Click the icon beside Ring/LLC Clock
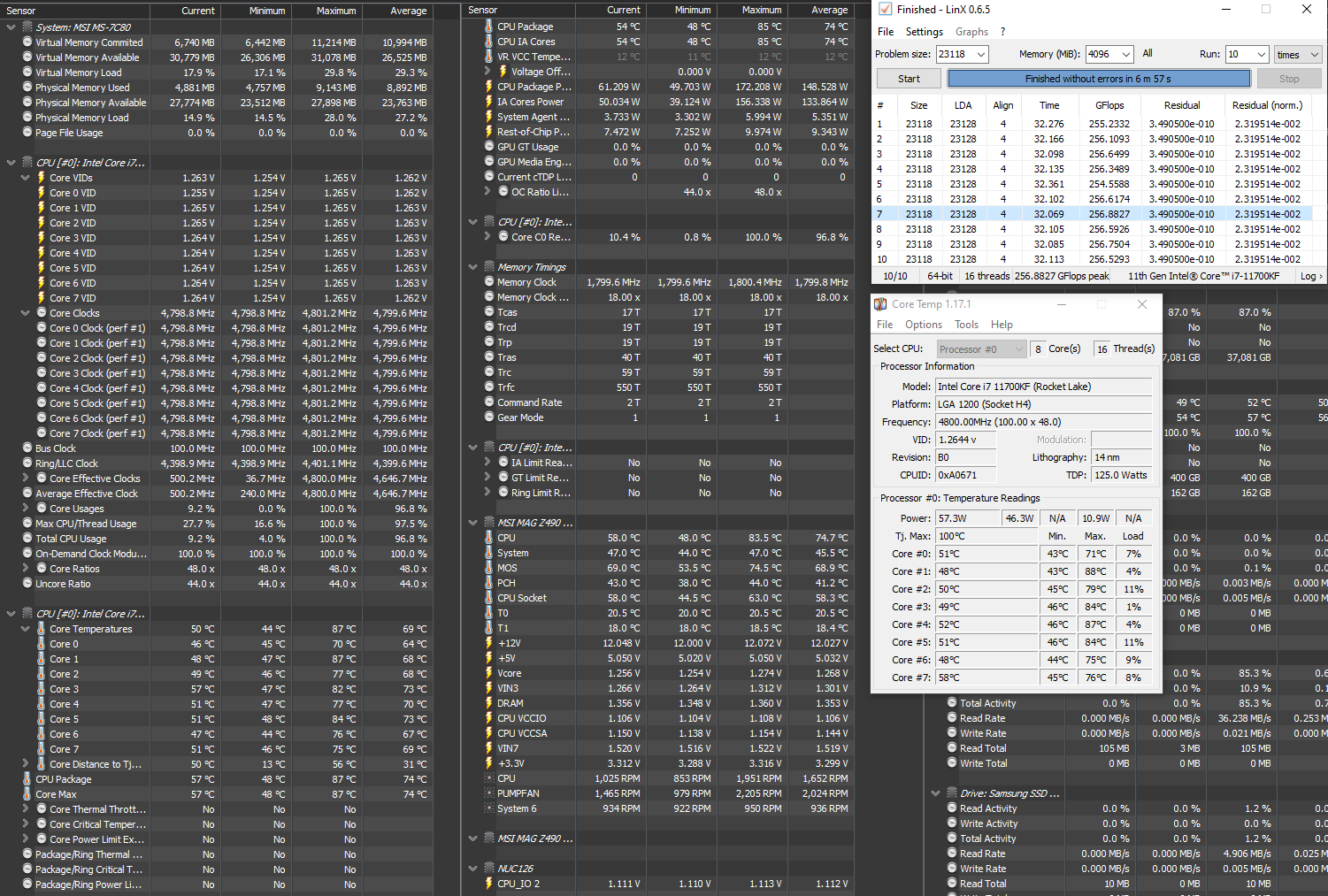Screen dimensions: 1328x896 click(x=27, y=463)
